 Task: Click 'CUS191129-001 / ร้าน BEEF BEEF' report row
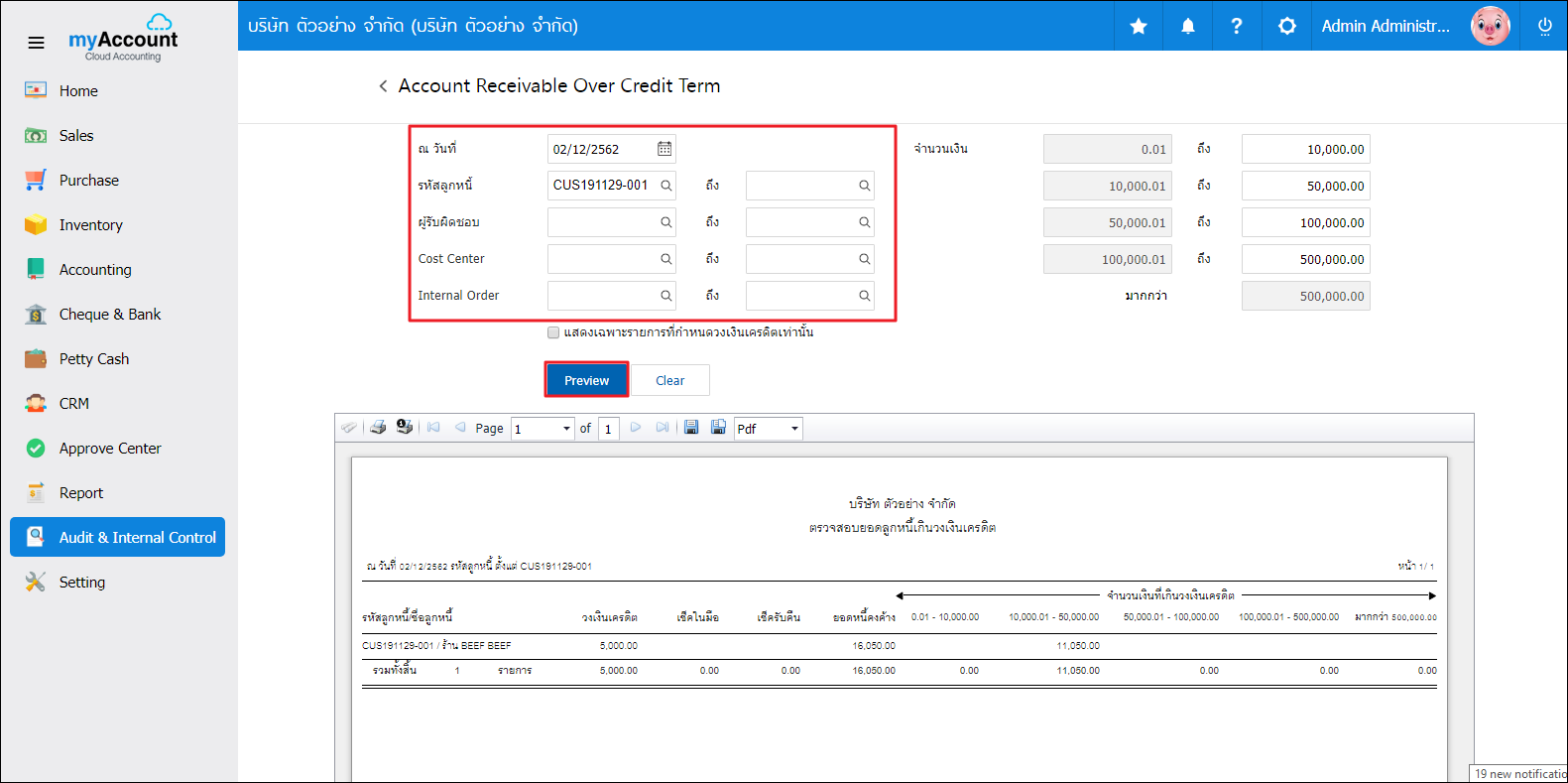tap(436, 645)
